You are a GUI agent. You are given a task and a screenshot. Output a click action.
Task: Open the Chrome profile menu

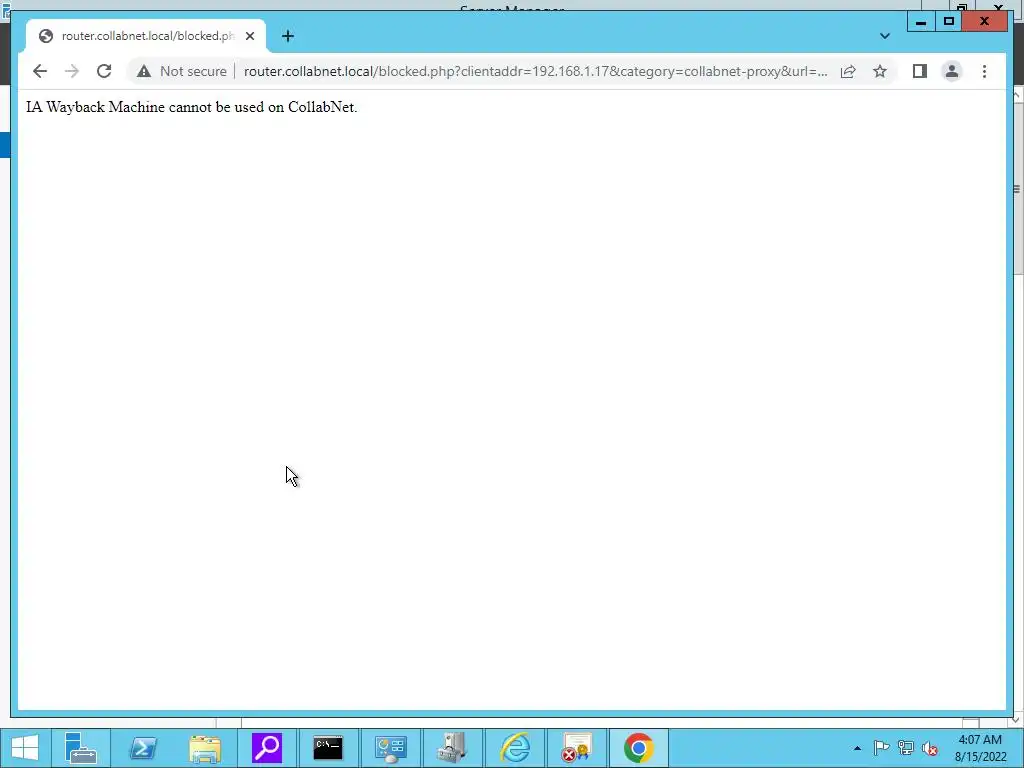(952, 71)
